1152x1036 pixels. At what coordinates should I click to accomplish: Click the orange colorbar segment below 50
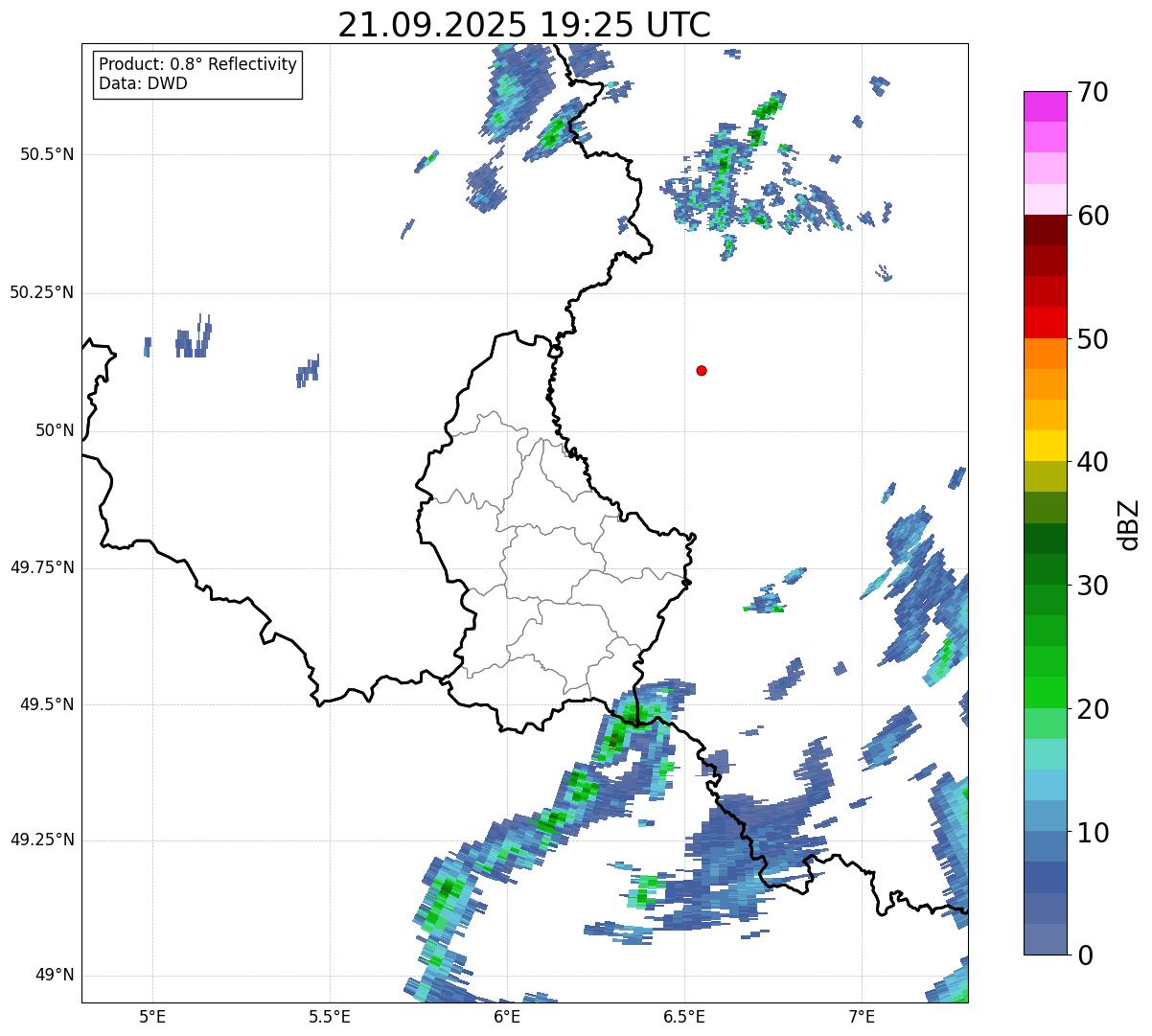(1046, 354)
